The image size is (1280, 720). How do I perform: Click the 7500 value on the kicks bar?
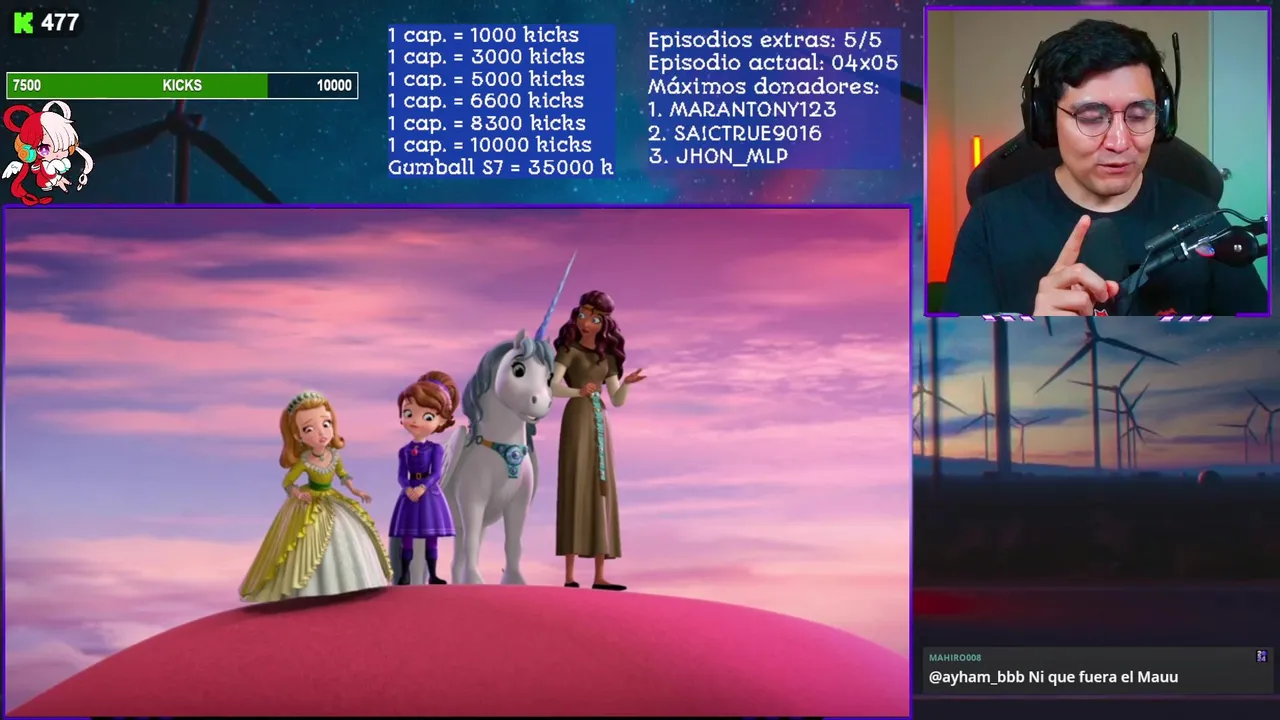(x=27, y=86)
